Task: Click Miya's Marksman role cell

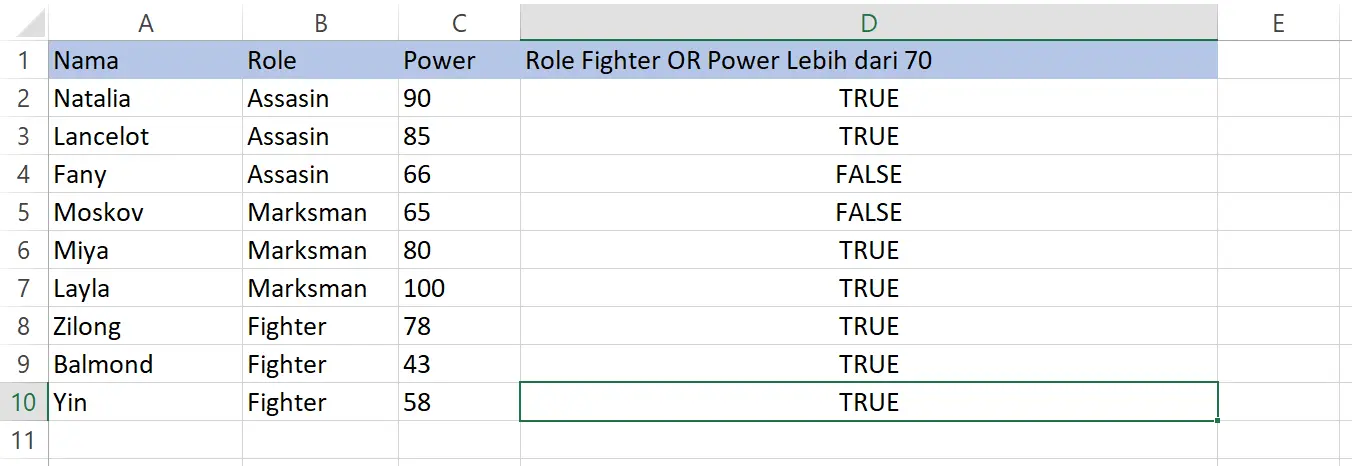Action: (320, 250)
